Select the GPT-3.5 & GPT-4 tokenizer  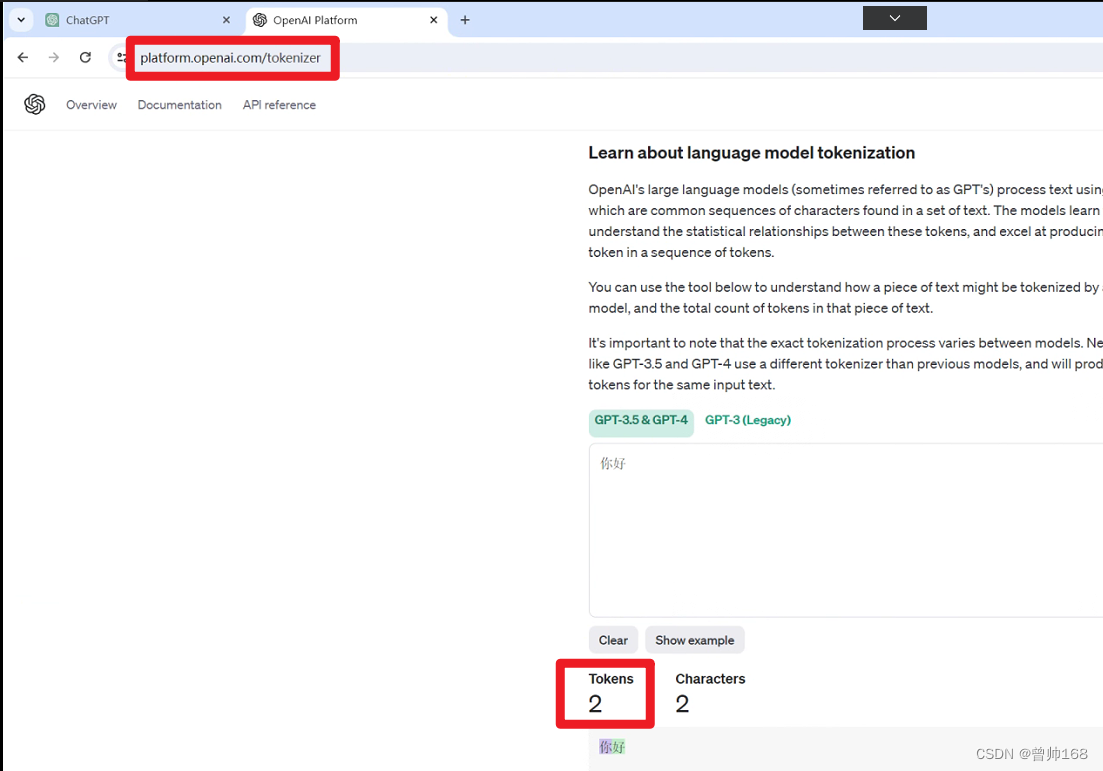(641, 421)
